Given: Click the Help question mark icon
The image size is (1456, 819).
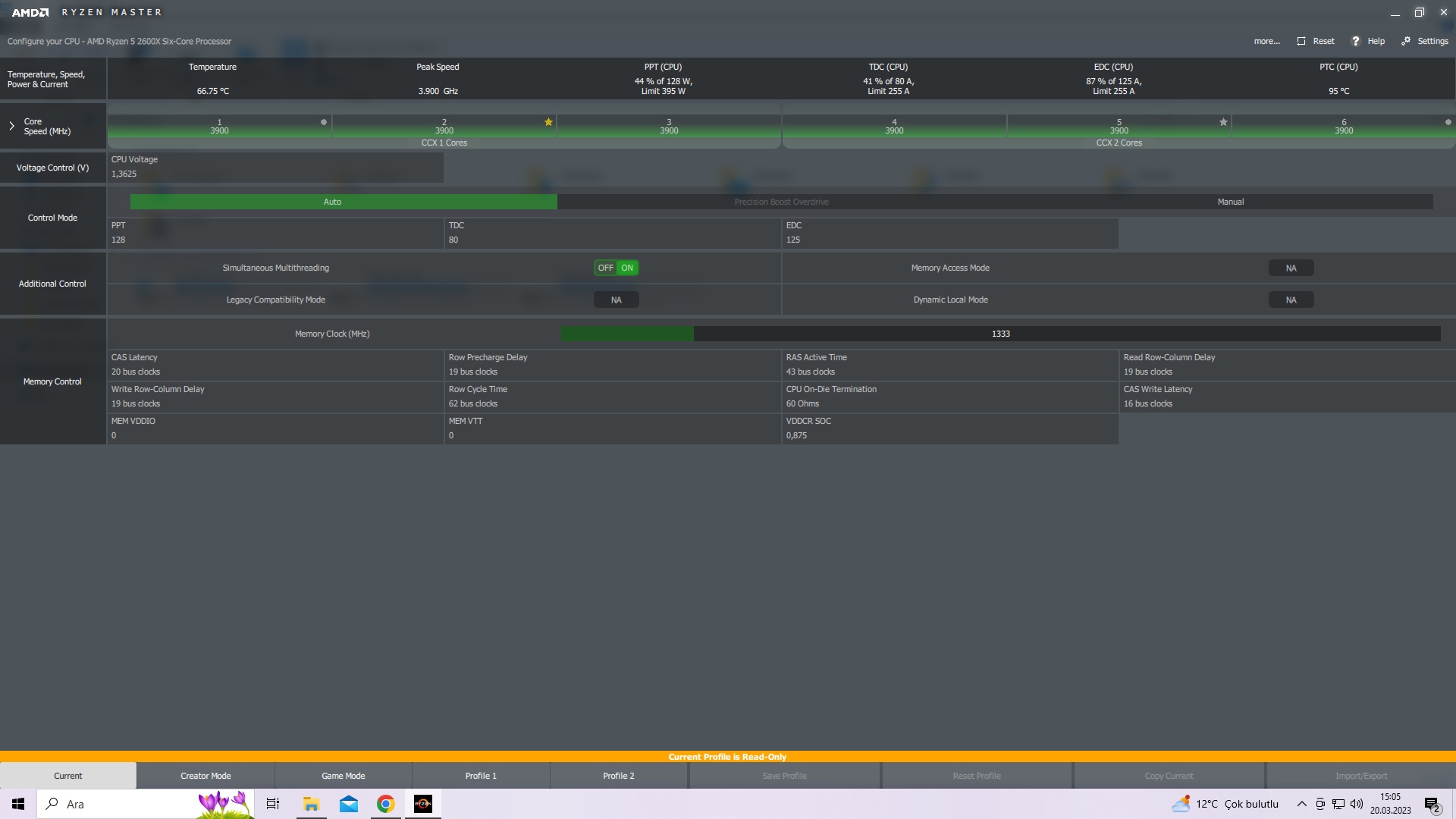Looking at the screenshot, I should [1356, 41].
